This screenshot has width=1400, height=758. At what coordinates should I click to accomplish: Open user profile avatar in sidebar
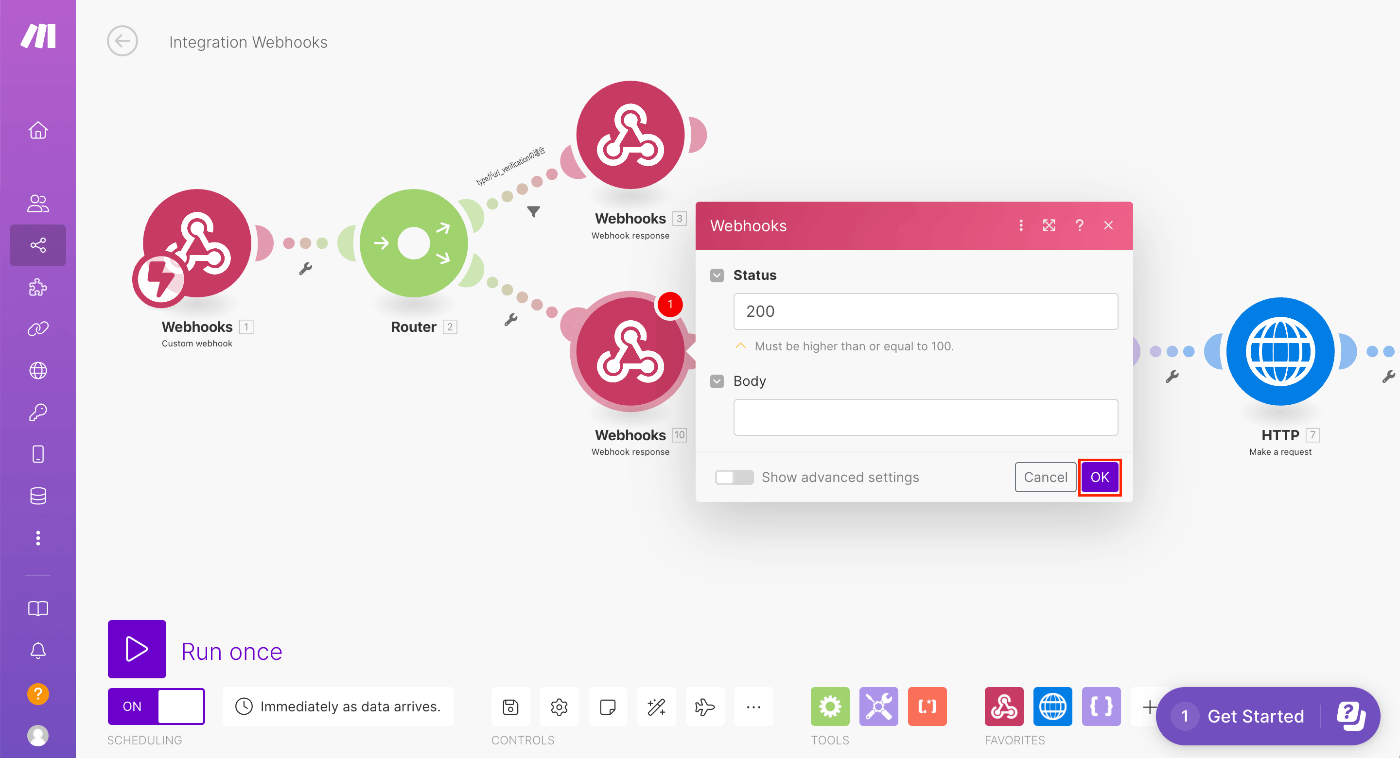click(x=38, y=735)
